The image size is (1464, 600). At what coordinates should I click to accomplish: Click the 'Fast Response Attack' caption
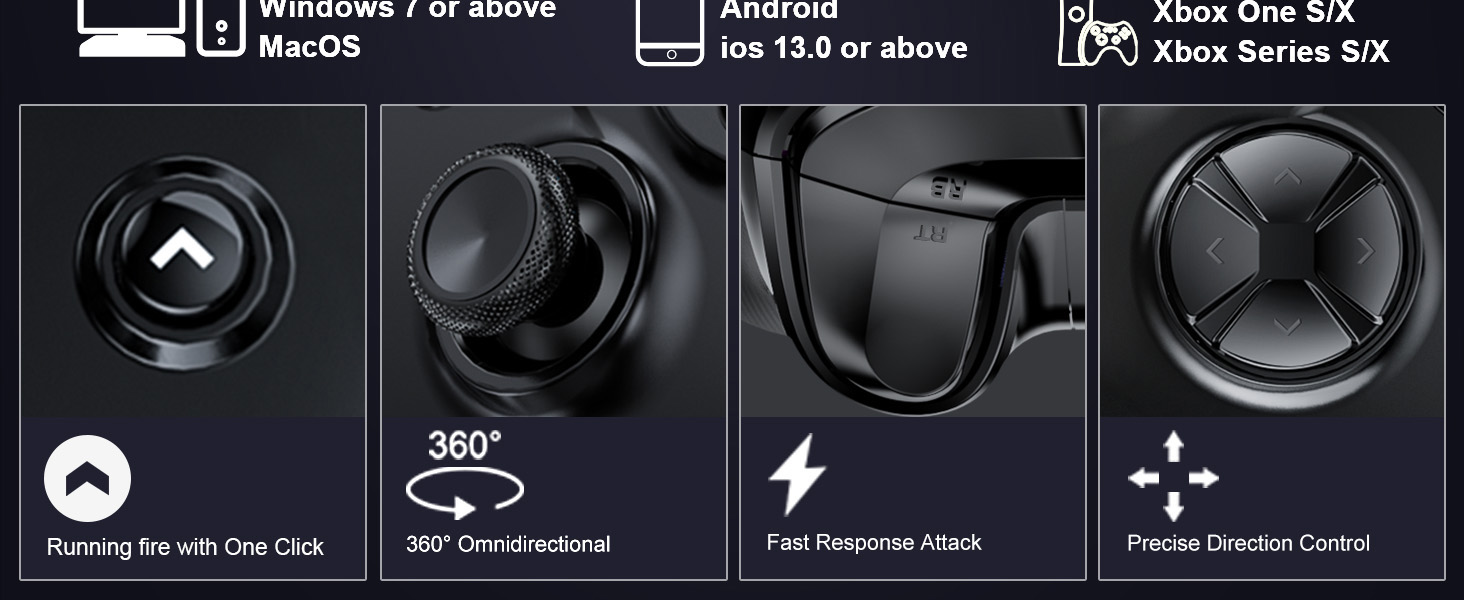(x=874, y=543)
